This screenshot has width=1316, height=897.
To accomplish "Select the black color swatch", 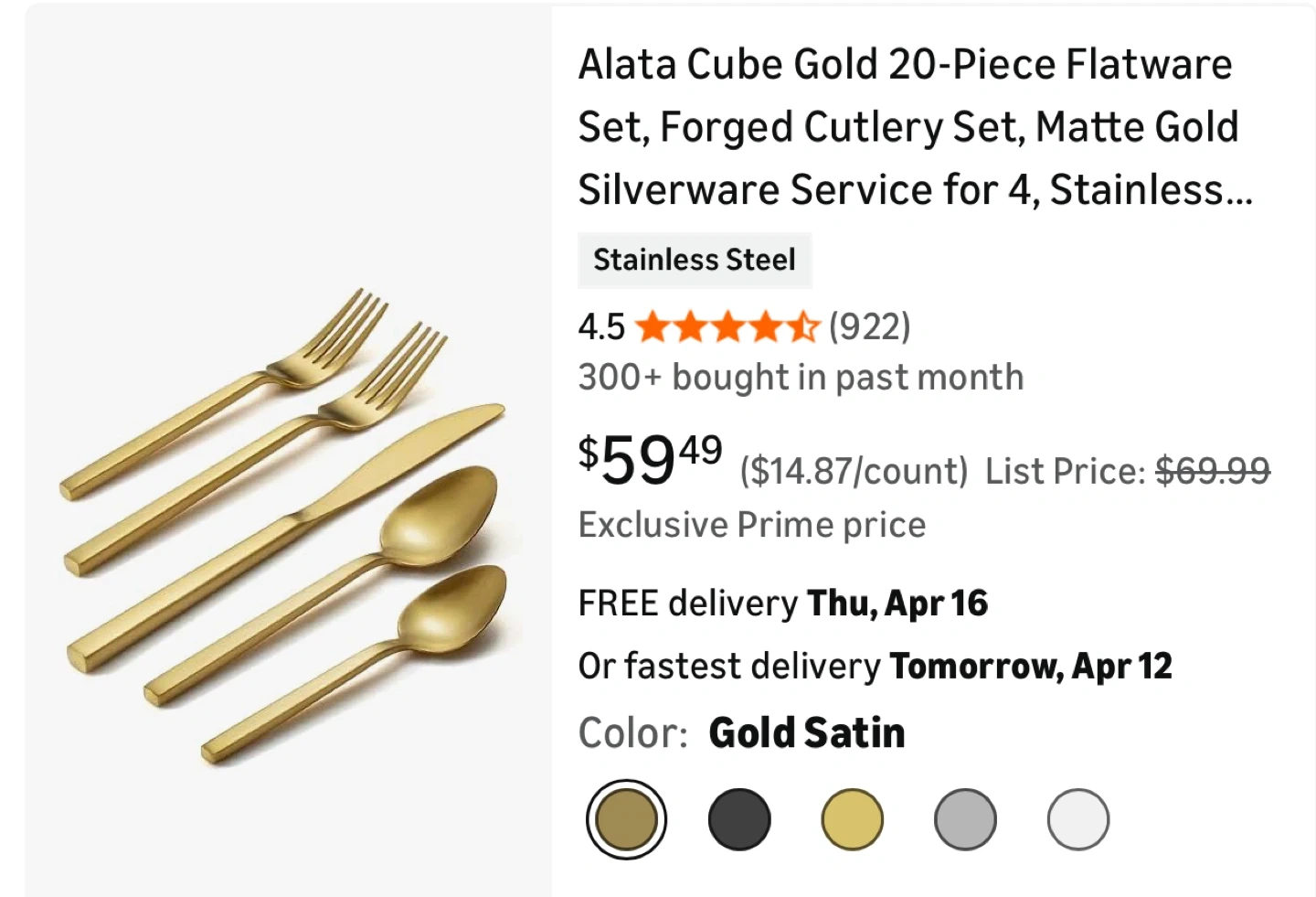I will coord(739,819).
